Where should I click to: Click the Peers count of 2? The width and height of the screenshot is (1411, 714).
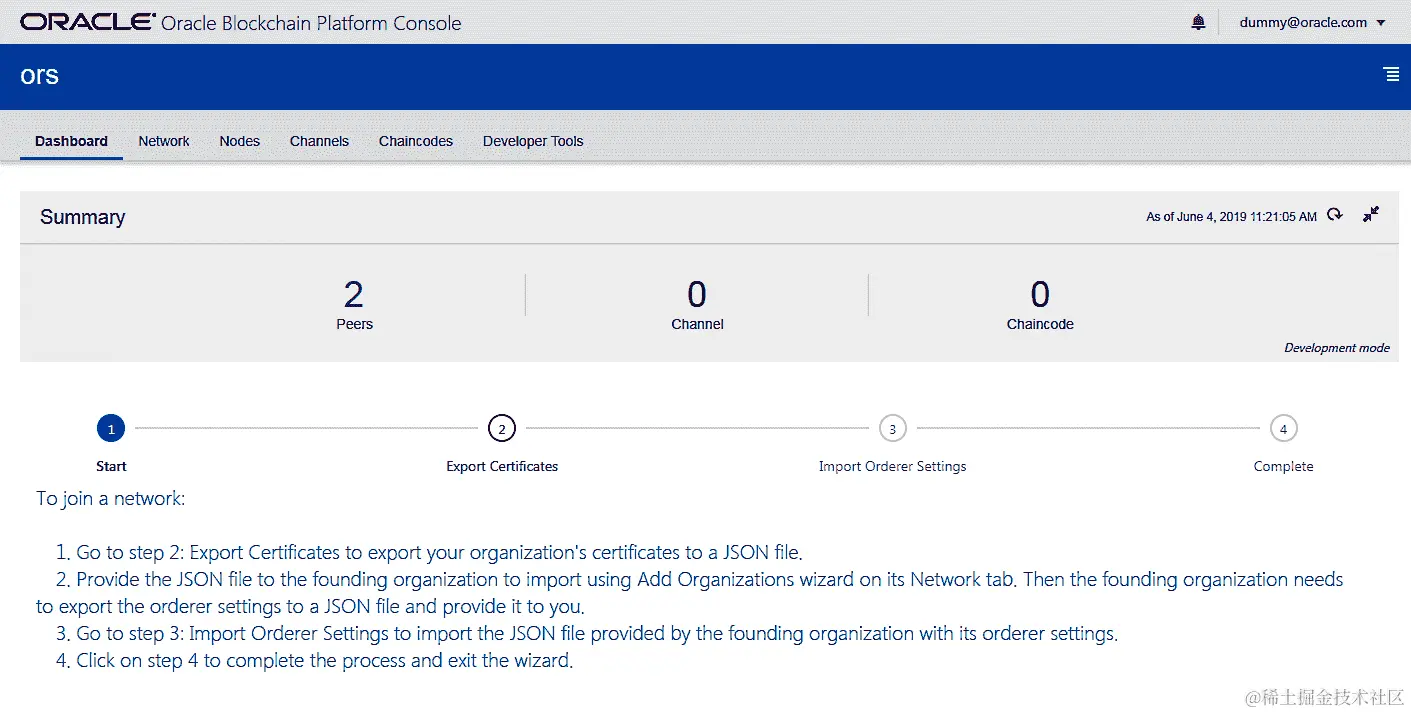(354, 295)
